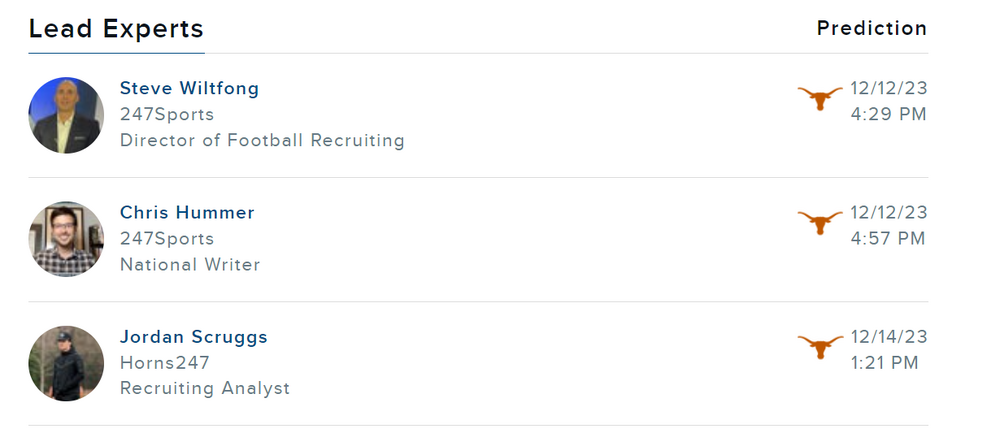
Task: Click Texas Longhorns logo in Jordan Scruggs's prediction
Action: pos(820,347)
